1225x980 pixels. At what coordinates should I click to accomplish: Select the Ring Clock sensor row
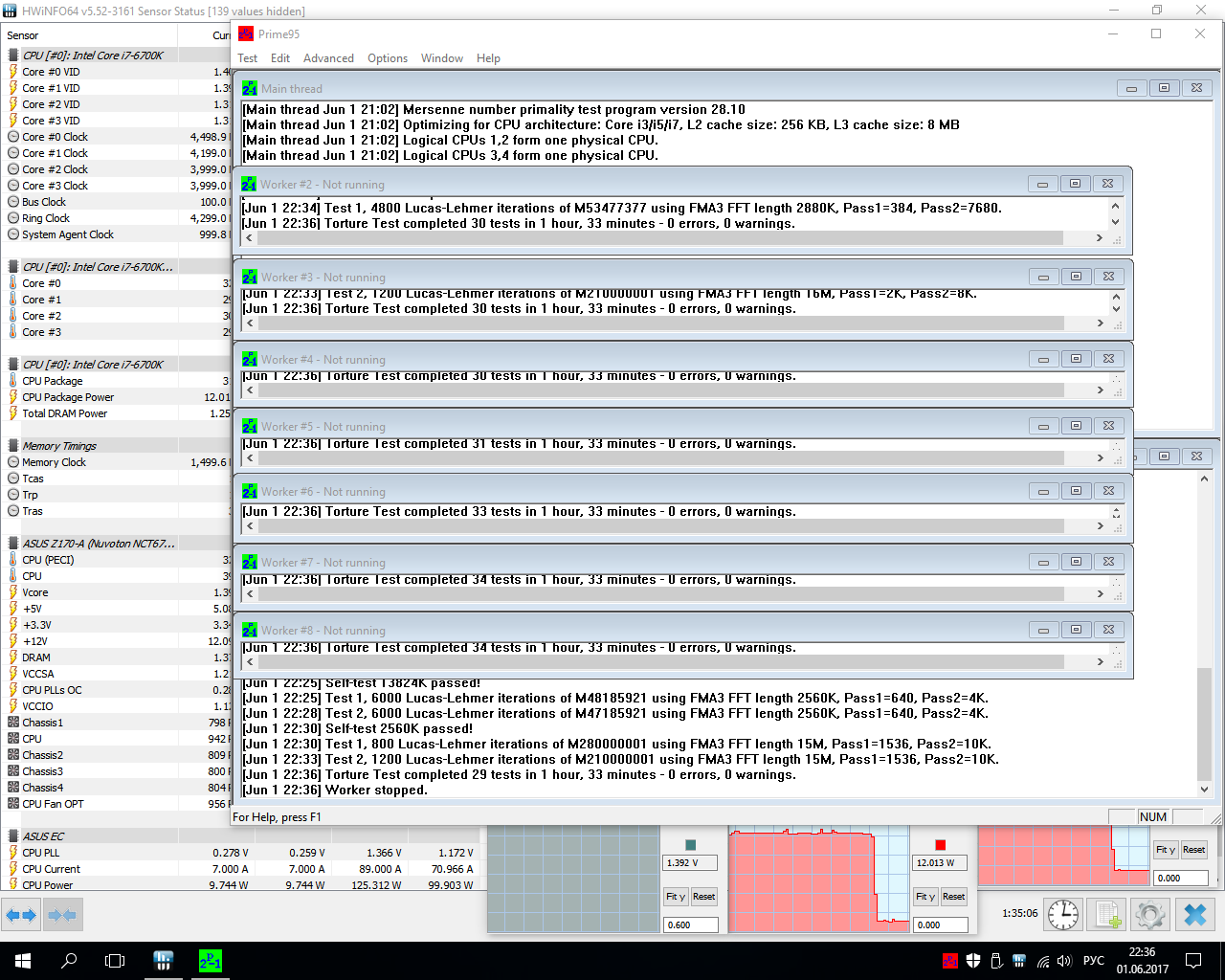pyautogui.click(x=117, y=218)
